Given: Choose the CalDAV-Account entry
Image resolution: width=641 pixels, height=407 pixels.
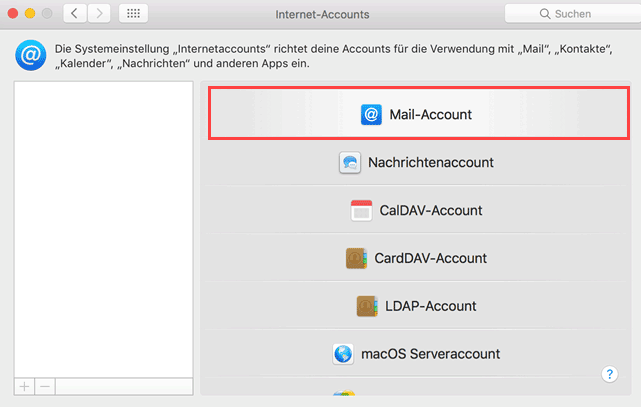Looking at the screenshot, I should tap(416, 210).
